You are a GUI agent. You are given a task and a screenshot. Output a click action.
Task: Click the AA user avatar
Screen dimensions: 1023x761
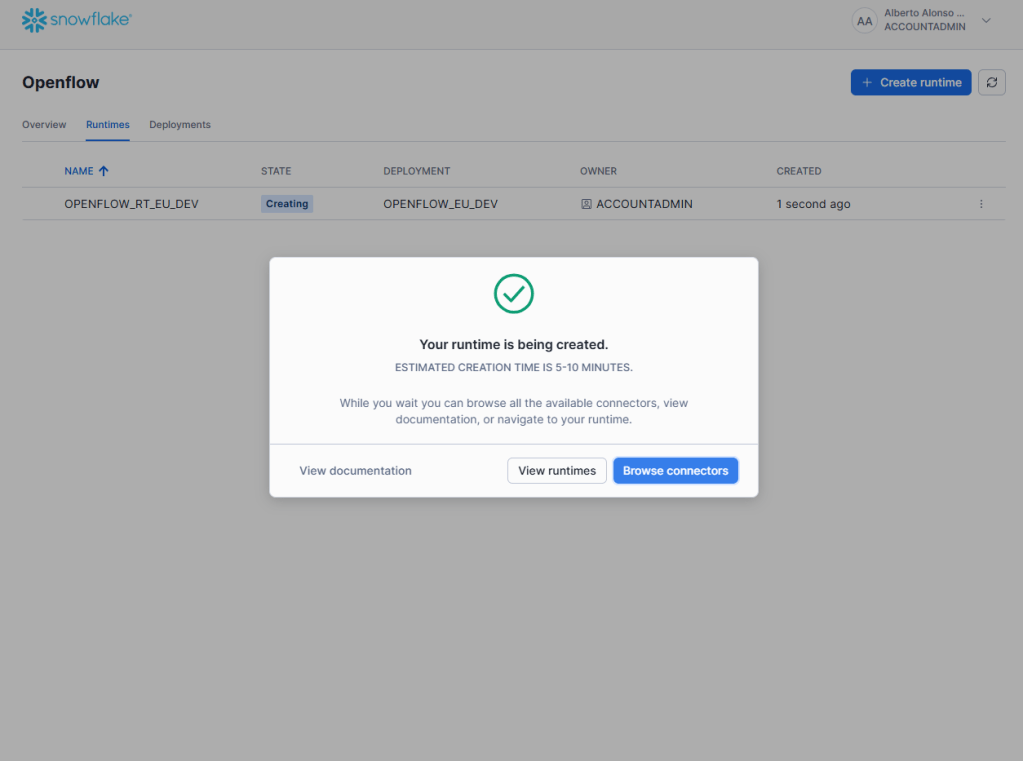pos(864,21)
